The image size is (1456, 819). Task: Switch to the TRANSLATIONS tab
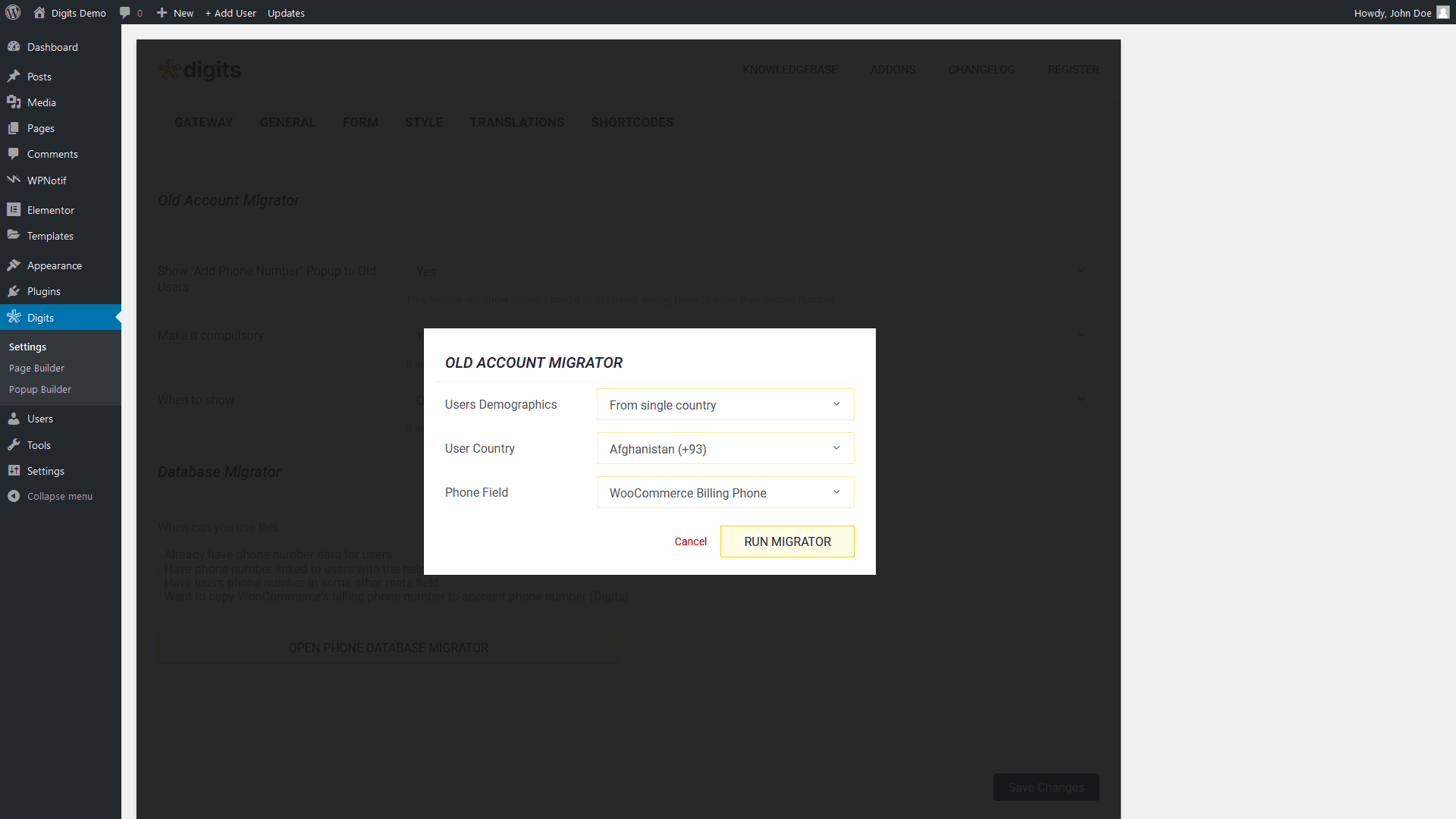point(517,122)
